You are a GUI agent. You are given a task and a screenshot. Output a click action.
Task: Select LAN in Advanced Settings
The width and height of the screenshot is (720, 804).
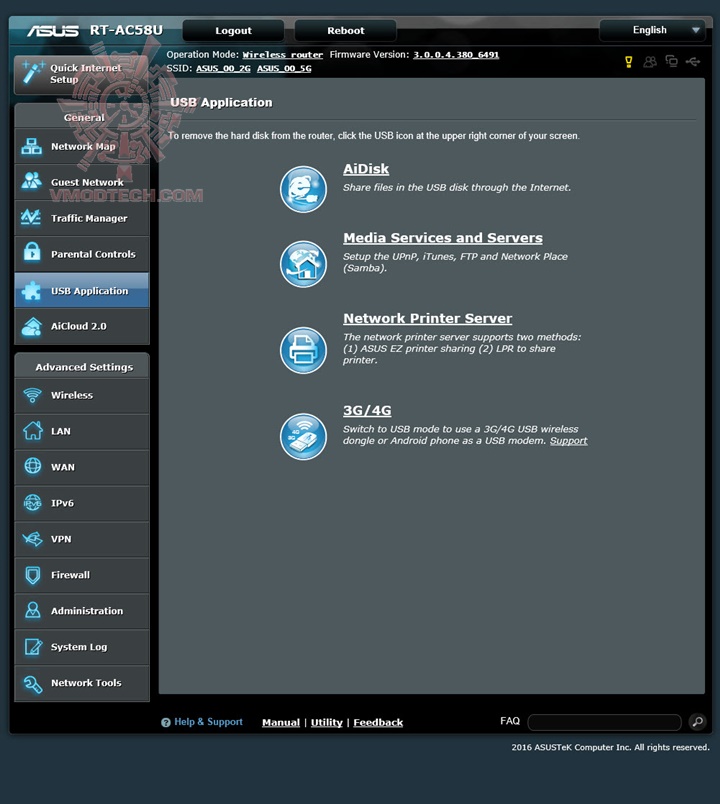coord(82,431)
